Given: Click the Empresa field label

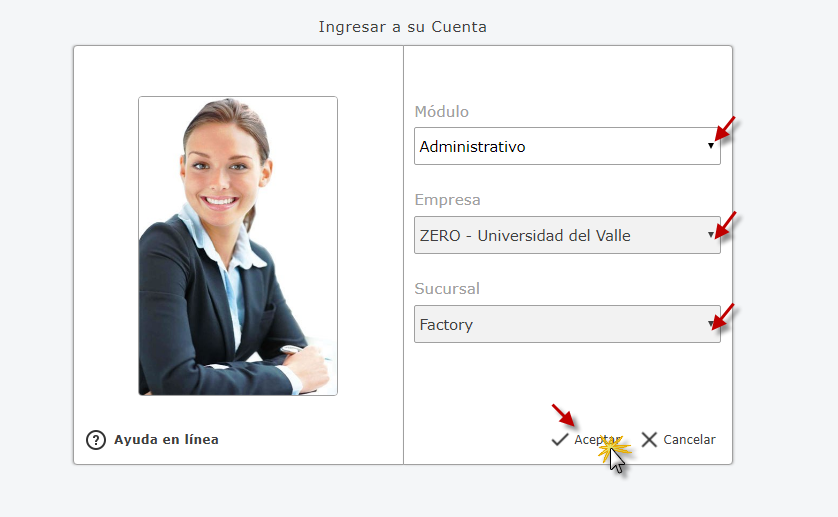Looking at the screenshot, I should pyautogui.click(x=447, y=200).
